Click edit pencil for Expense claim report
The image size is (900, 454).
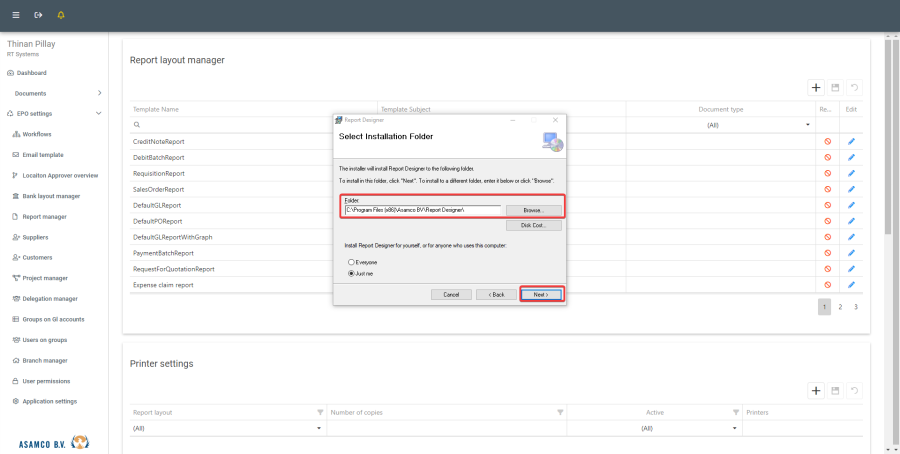pyautogui.click(x=852, y=285)
